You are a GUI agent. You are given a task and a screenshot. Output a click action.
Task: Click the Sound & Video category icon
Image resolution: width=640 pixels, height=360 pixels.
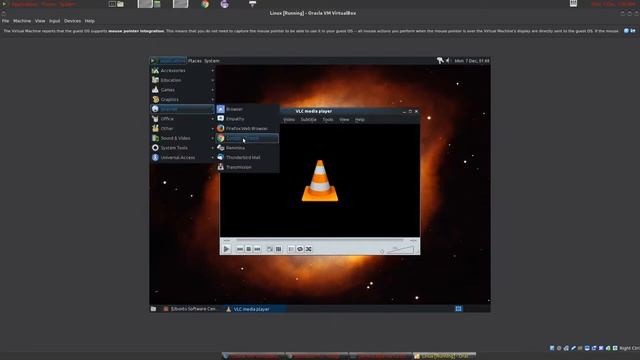tap(155, 138)
